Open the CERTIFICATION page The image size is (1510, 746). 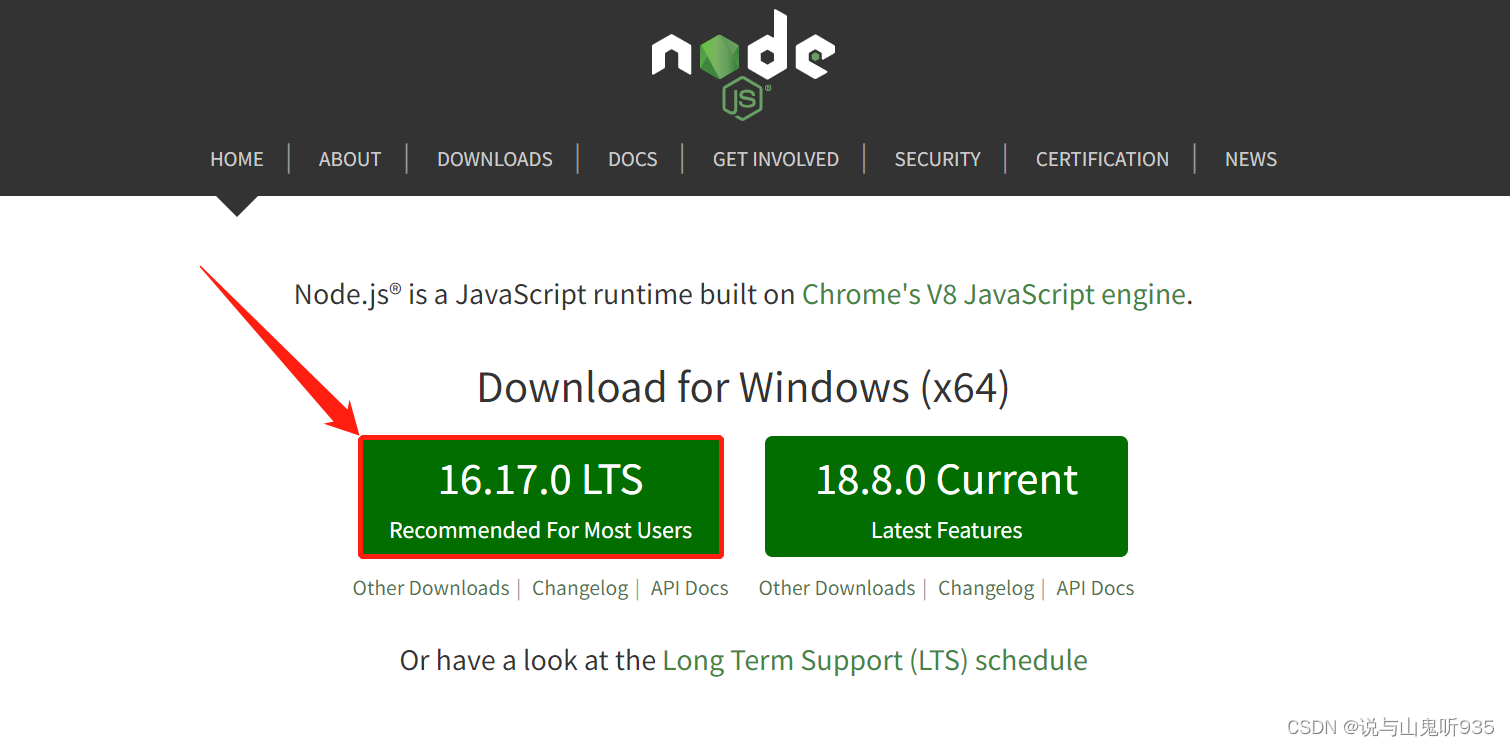point(1101,159)
